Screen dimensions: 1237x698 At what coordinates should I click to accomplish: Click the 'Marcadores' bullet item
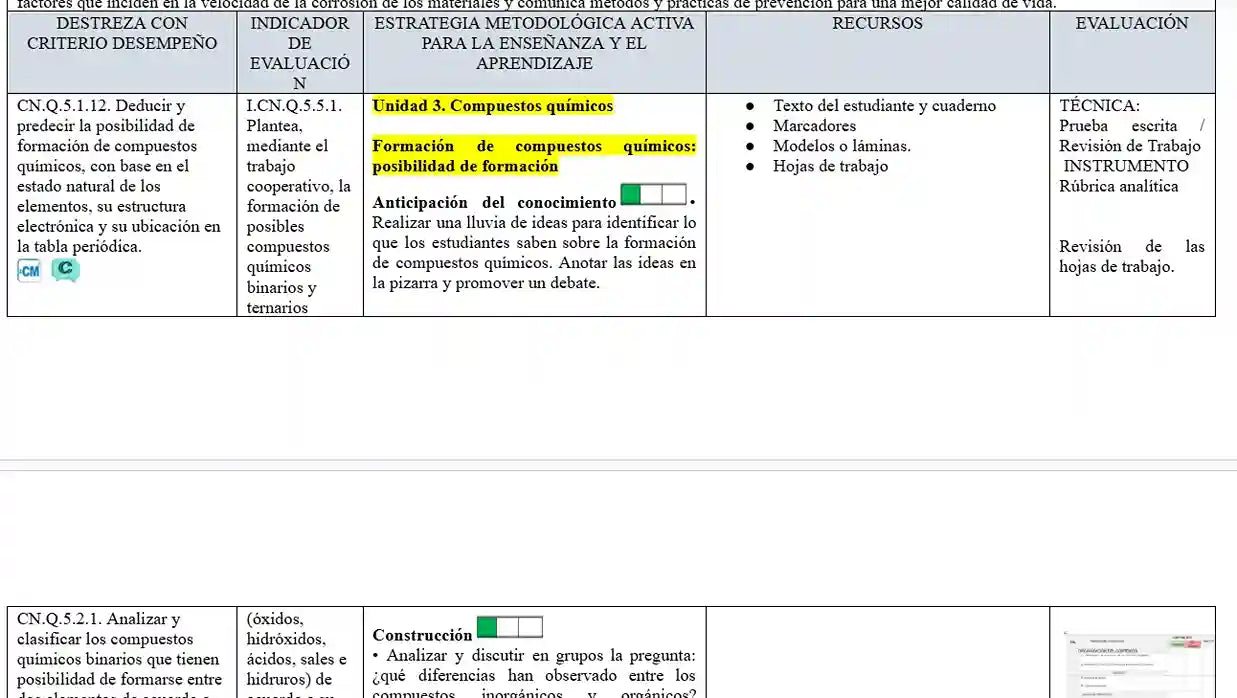click(814, 126)
